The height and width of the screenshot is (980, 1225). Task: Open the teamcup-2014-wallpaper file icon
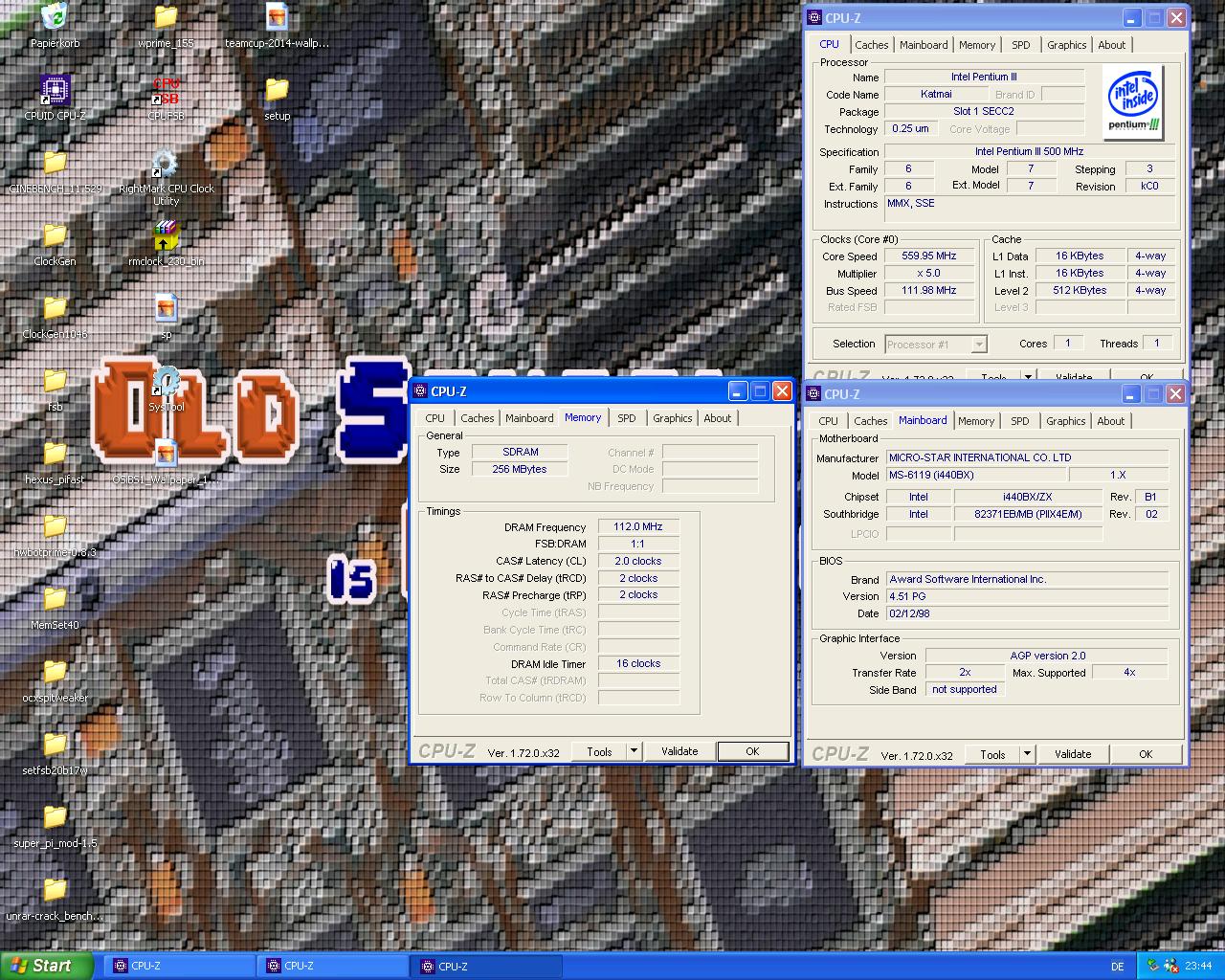click(277, 16)
